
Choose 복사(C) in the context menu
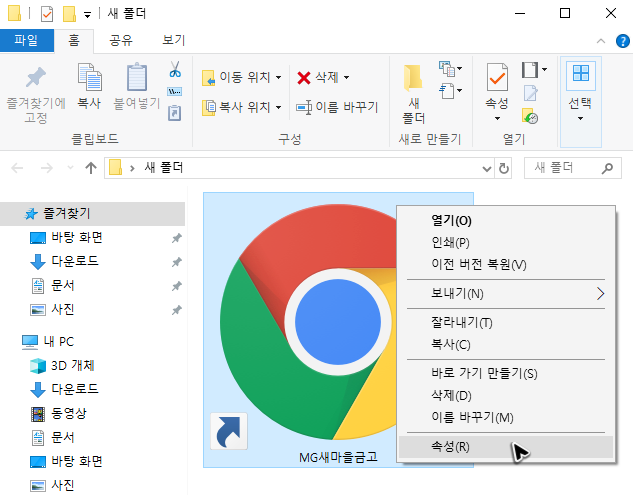(x=506, y=344)
